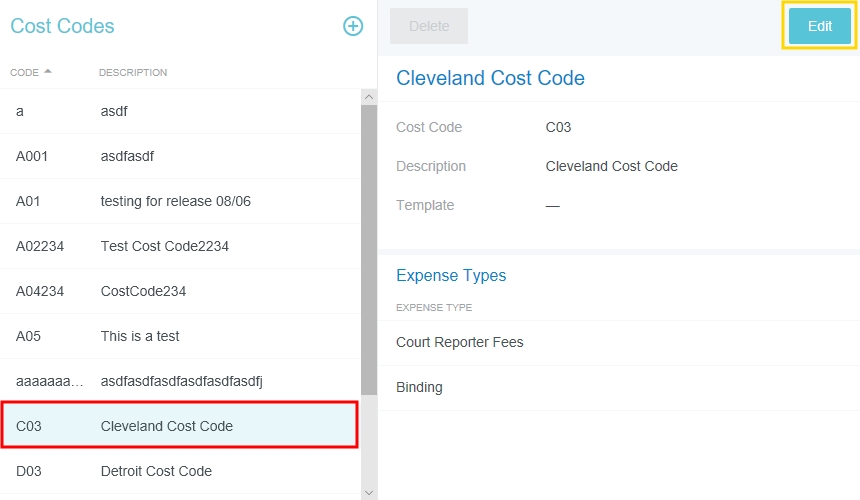Open the Detroit Cost Code row

click(180, 471)
